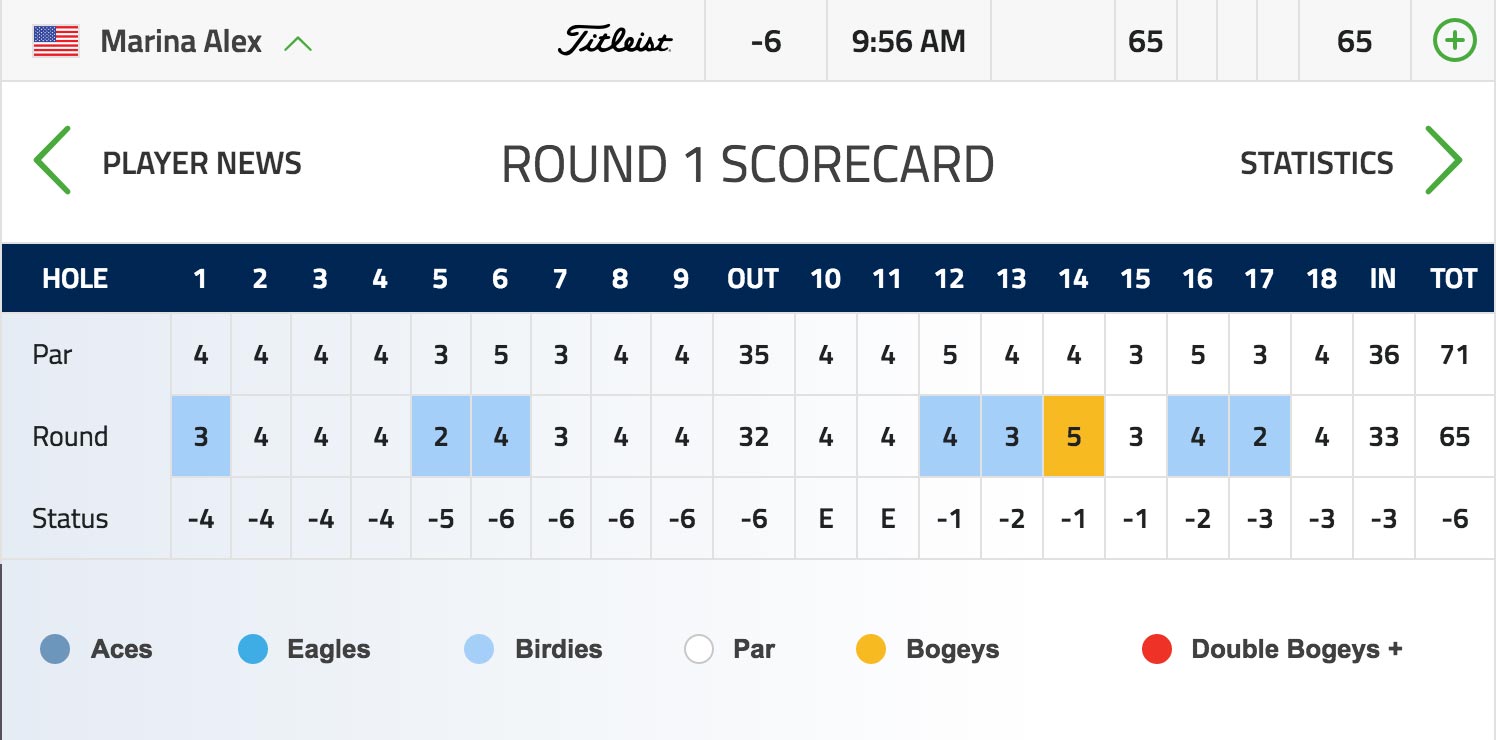Select the orange Bogeys legend dot

click(x=871, y=649)
